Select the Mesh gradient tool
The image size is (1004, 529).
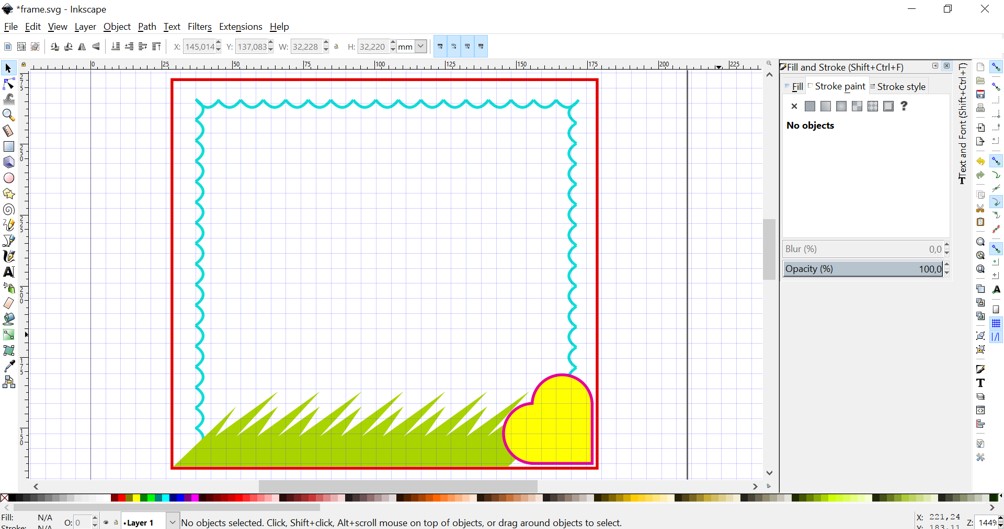tap(8, 350)
